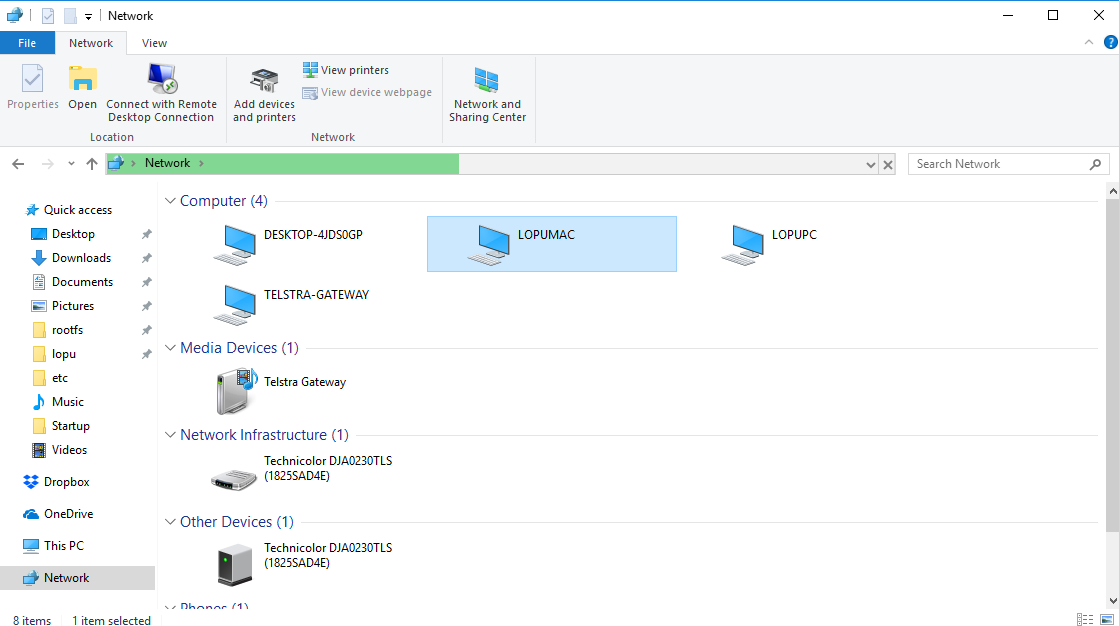
Task: Go back using the back arrow
Action: point(17,163)
